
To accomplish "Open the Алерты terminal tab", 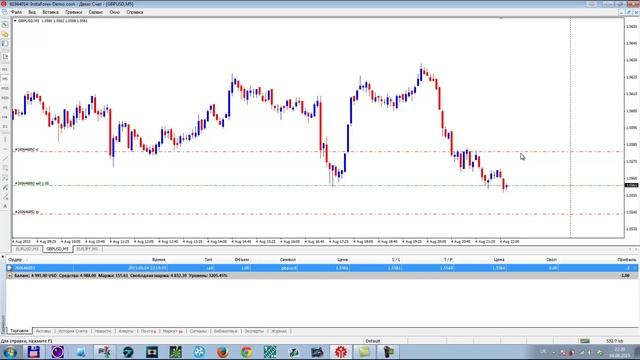I will pos(126,331).
